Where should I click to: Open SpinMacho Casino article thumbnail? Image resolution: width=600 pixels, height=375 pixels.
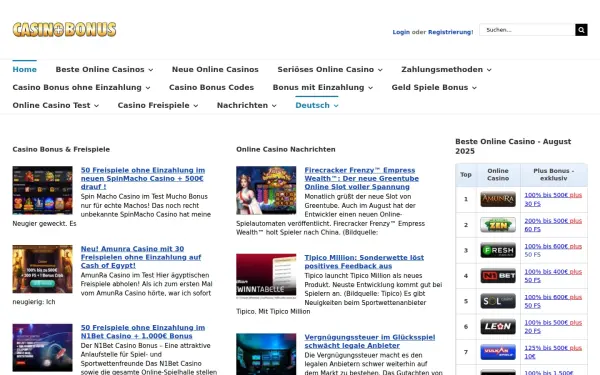click(42, 190)
